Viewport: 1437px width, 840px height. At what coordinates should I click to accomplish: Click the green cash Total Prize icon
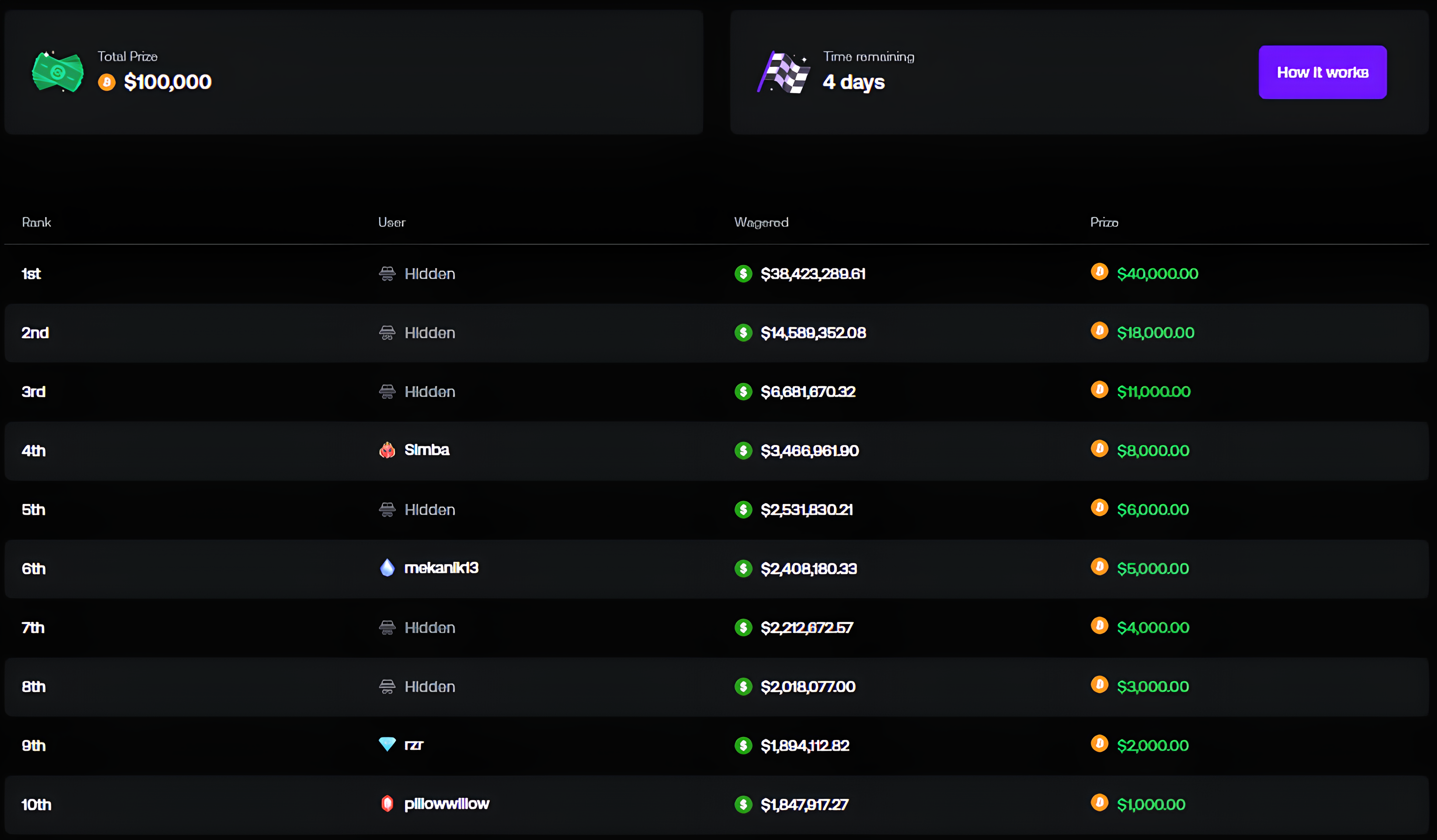click(x=58, y=72)
